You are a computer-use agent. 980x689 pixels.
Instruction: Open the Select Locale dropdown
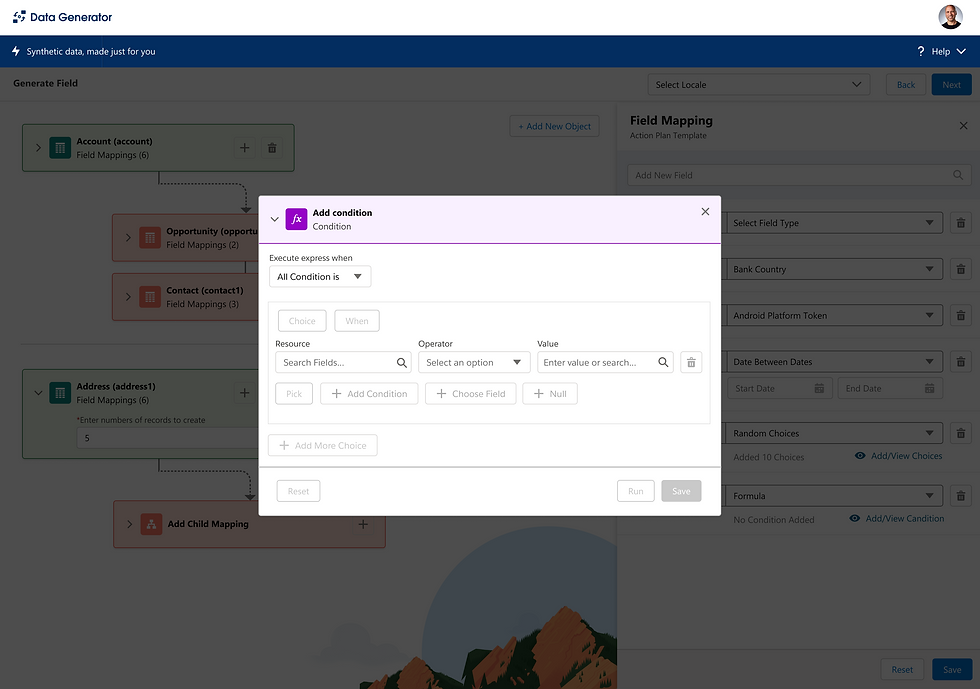tap(759, 84)
